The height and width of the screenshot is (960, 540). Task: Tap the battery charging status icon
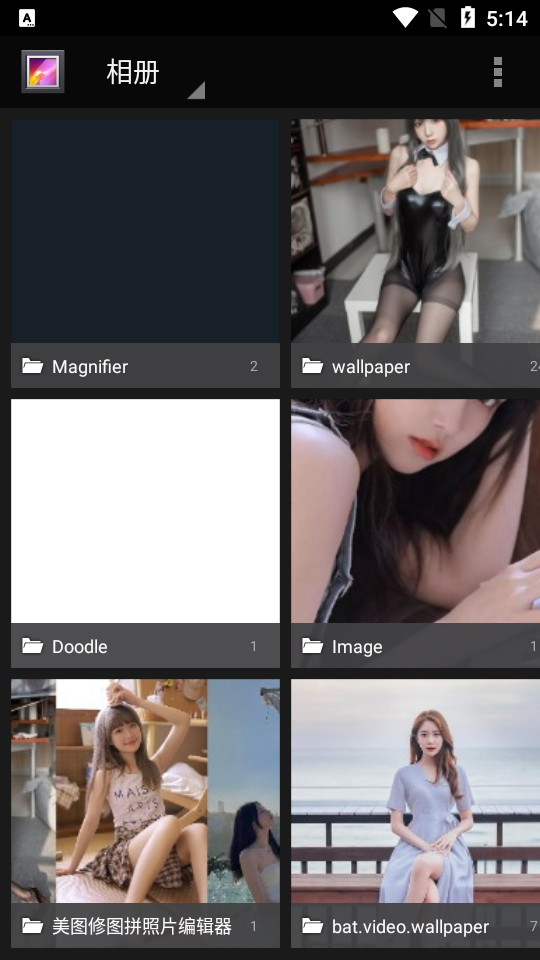coord(468,18)
